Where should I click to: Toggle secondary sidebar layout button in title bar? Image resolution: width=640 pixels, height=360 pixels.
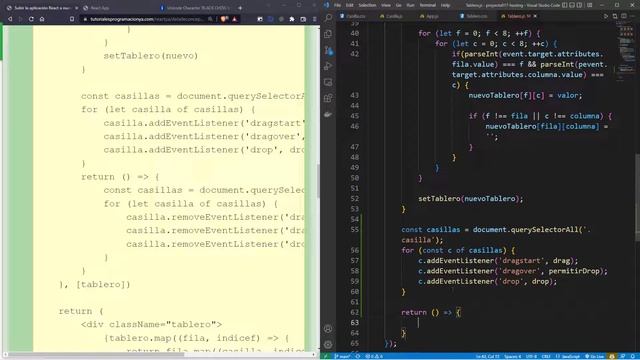coord(579,5)
